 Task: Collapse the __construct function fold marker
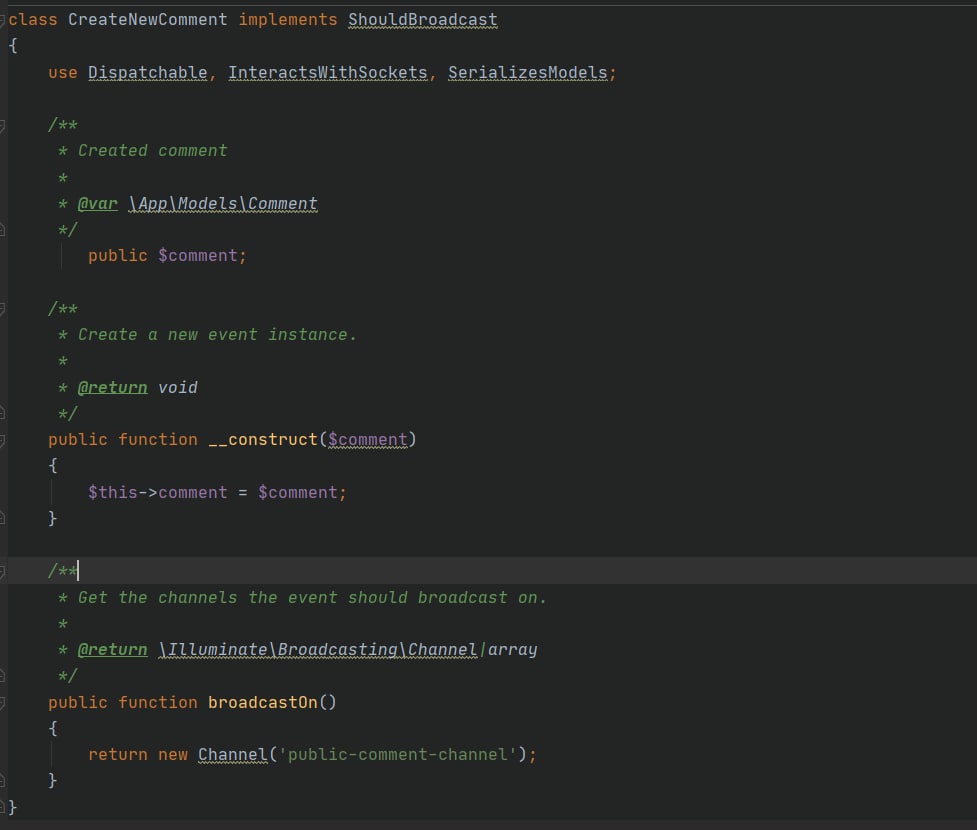[2, 440]
